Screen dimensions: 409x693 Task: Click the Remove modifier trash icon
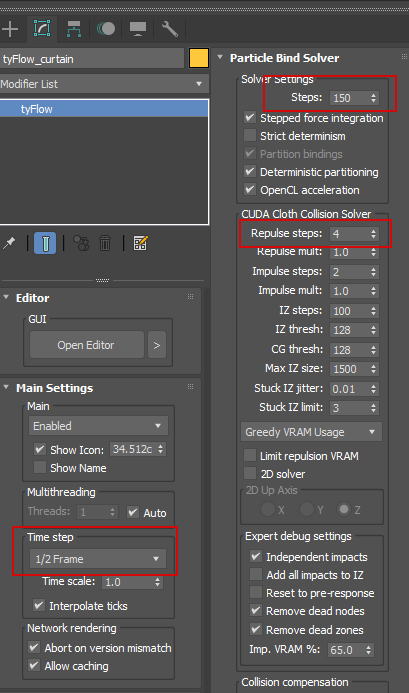coord(105,243)
